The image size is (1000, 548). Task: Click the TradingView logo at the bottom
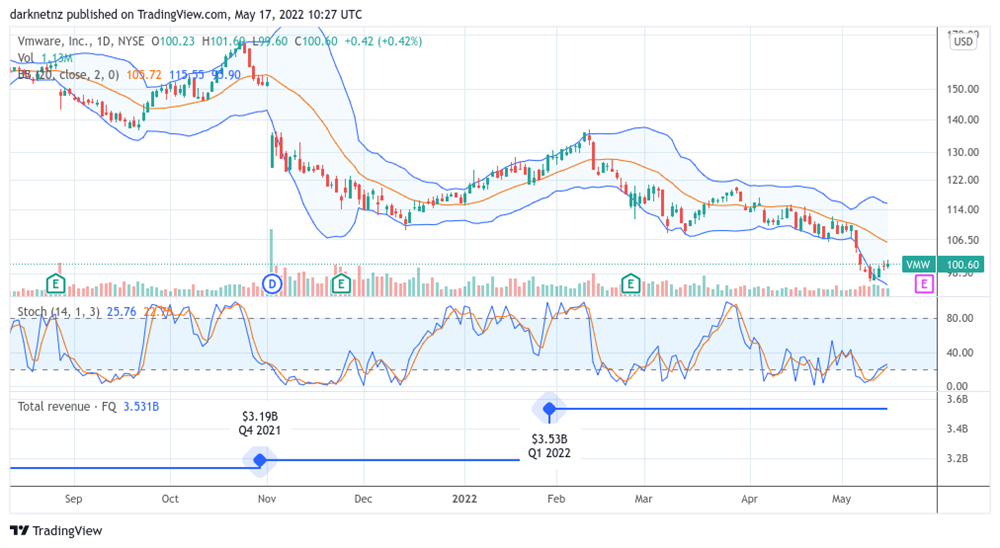[56, 531]
